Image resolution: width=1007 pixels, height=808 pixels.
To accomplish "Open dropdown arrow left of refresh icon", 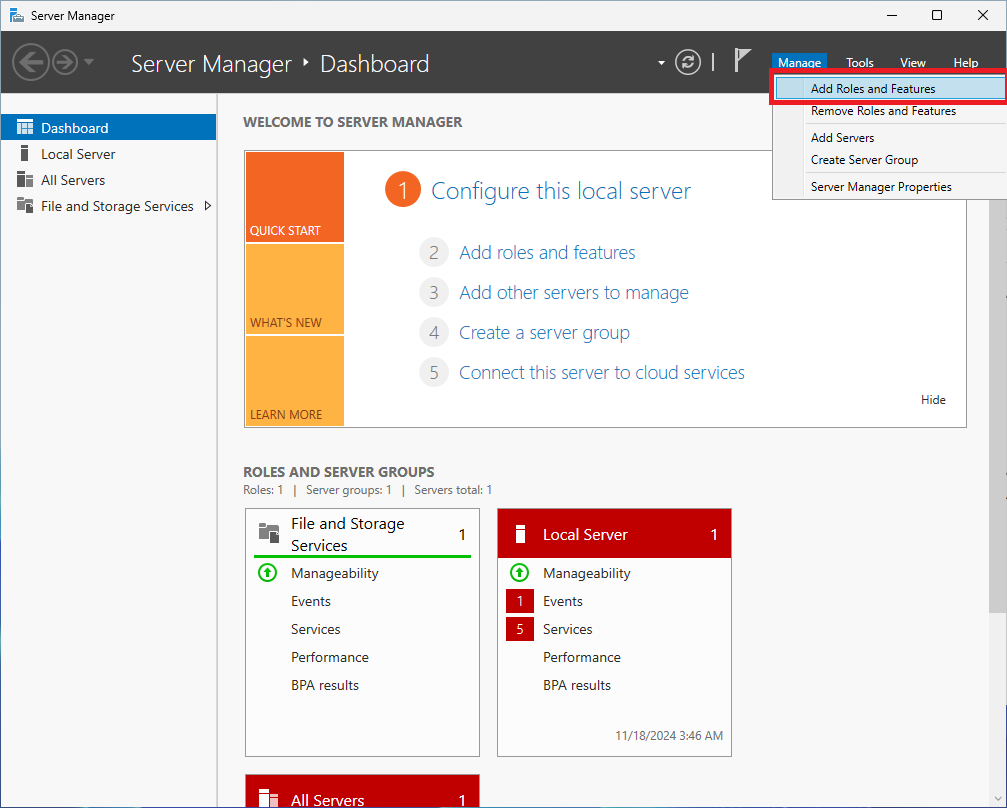I will coord(661,63).
